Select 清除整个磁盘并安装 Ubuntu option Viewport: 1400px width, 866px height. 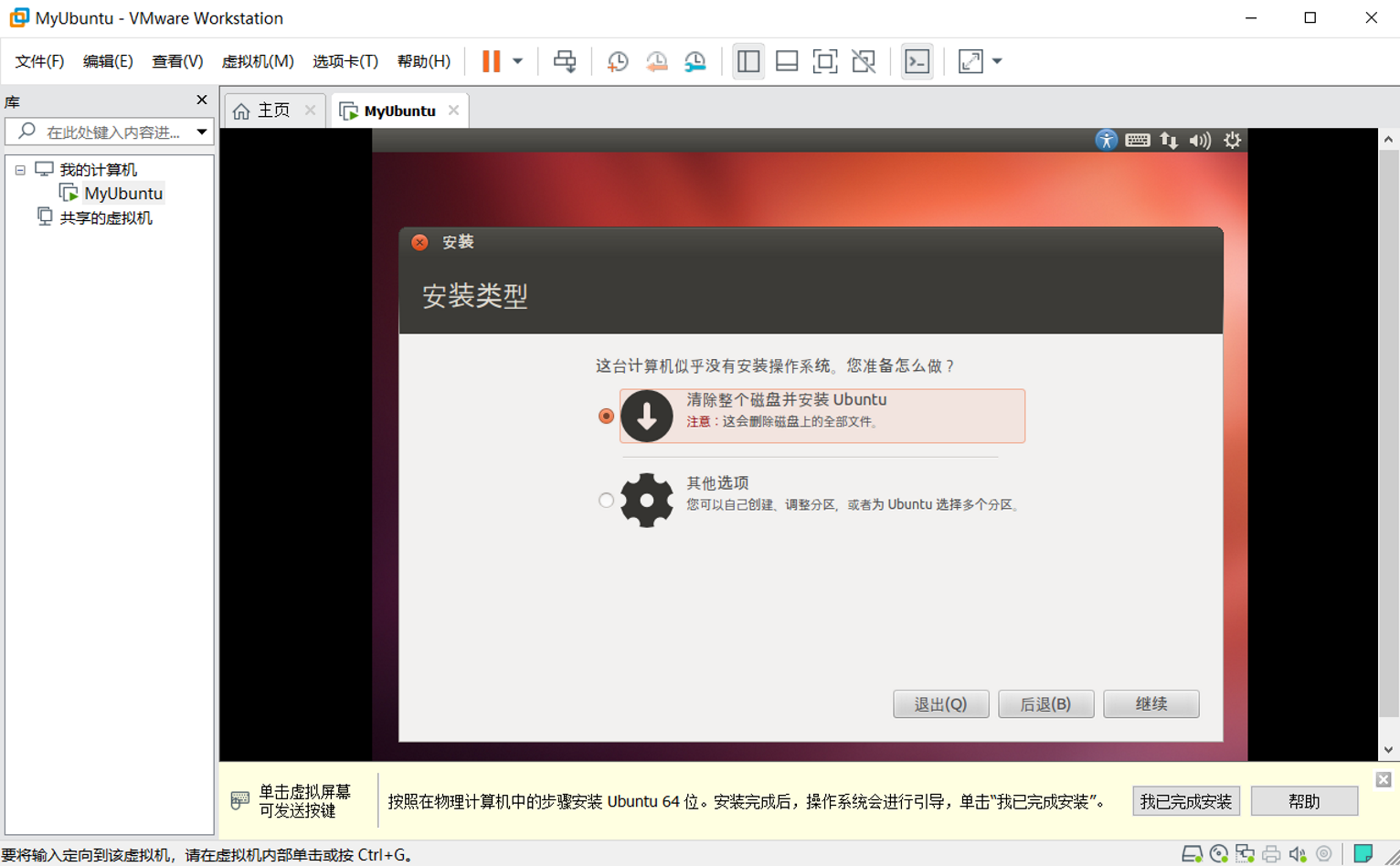605,416
